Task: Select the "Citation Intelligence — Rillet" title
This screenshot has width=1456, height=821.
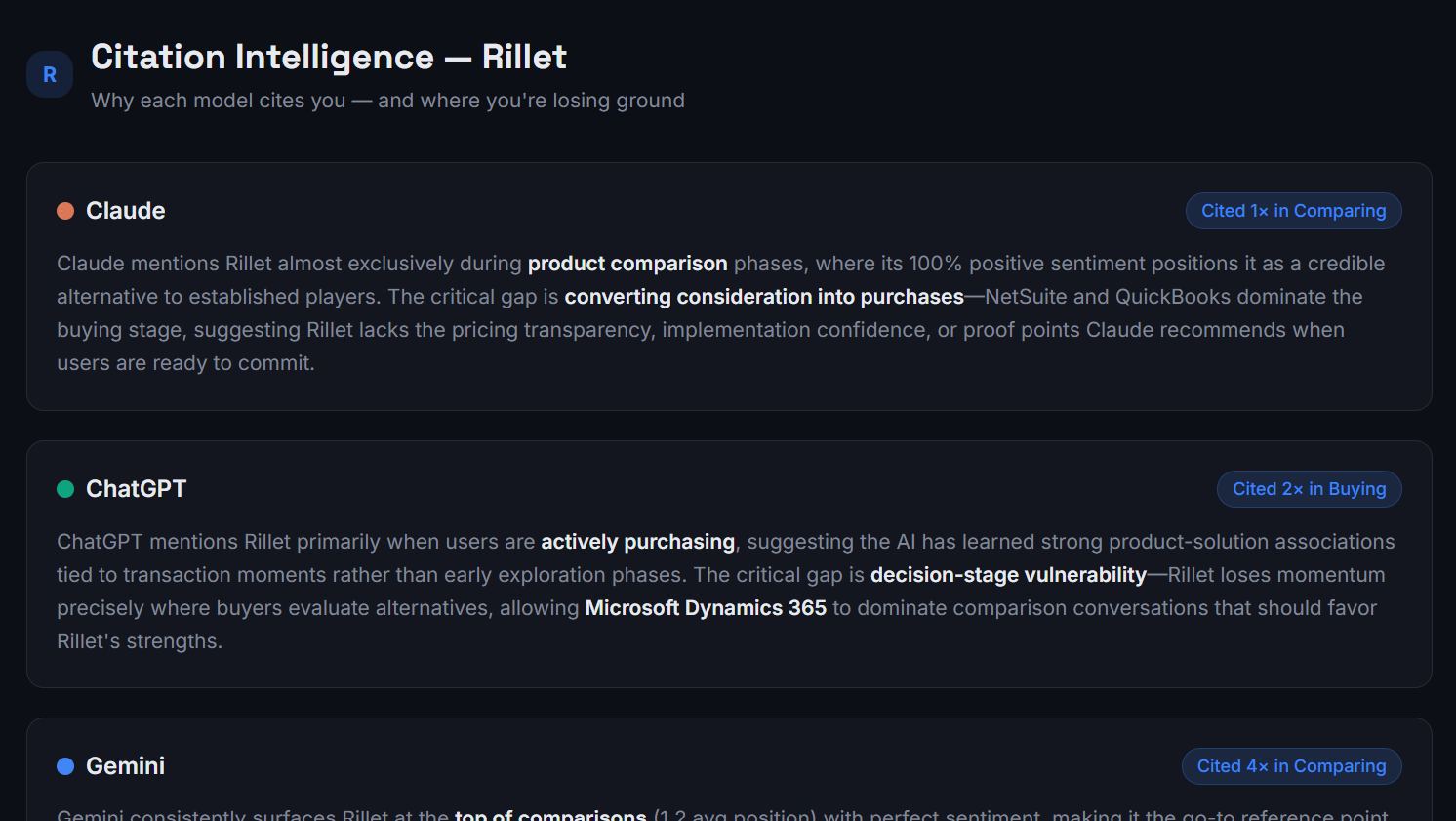Action: tap(328, 57)
